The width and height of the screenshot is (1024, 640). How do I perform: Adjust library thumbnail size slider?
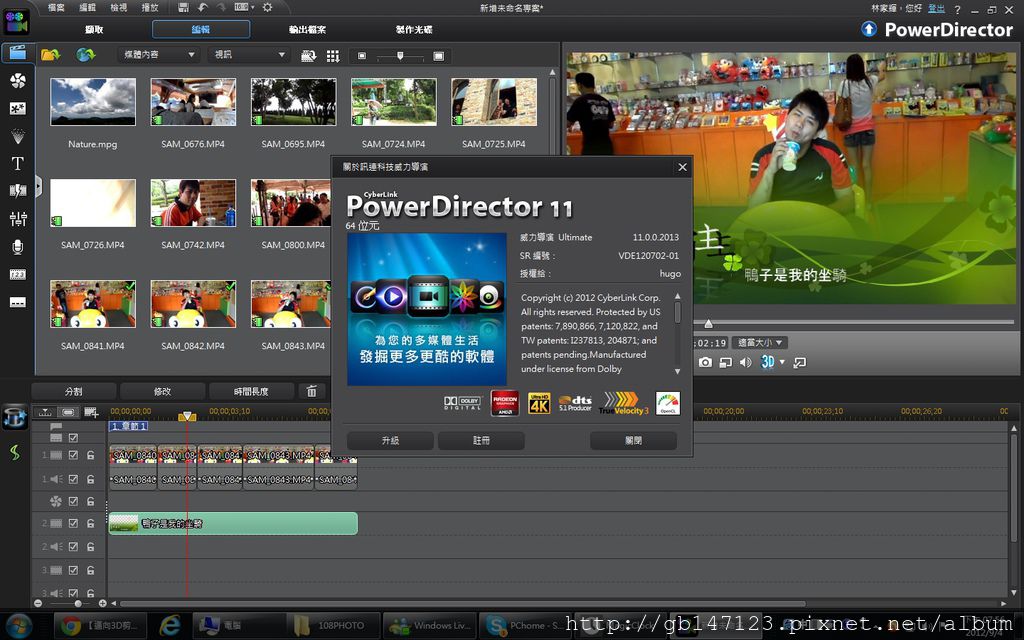click(x=400, y=56)
